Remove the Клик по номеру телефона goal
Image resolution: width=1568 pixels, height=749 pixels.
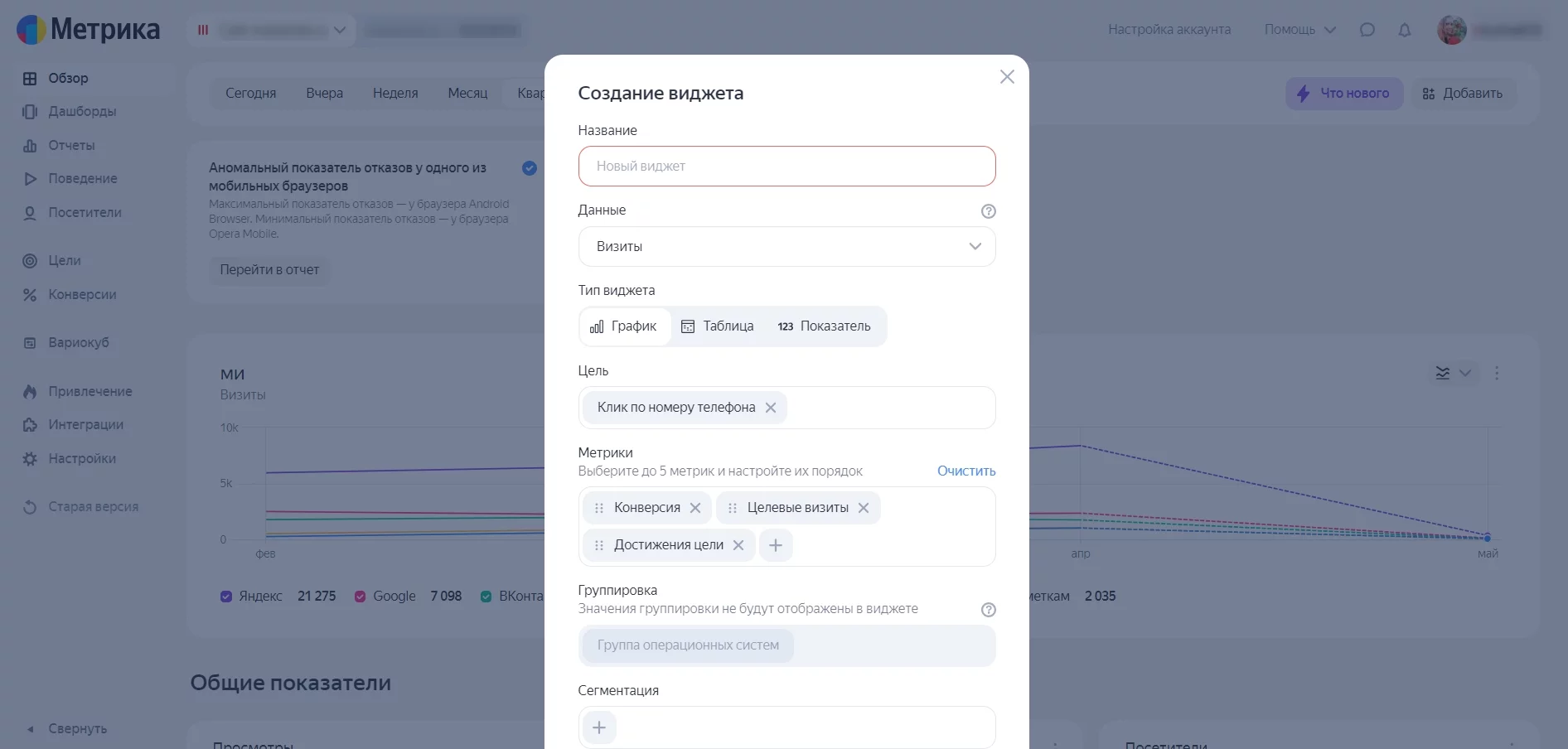[x=771, y=408]
